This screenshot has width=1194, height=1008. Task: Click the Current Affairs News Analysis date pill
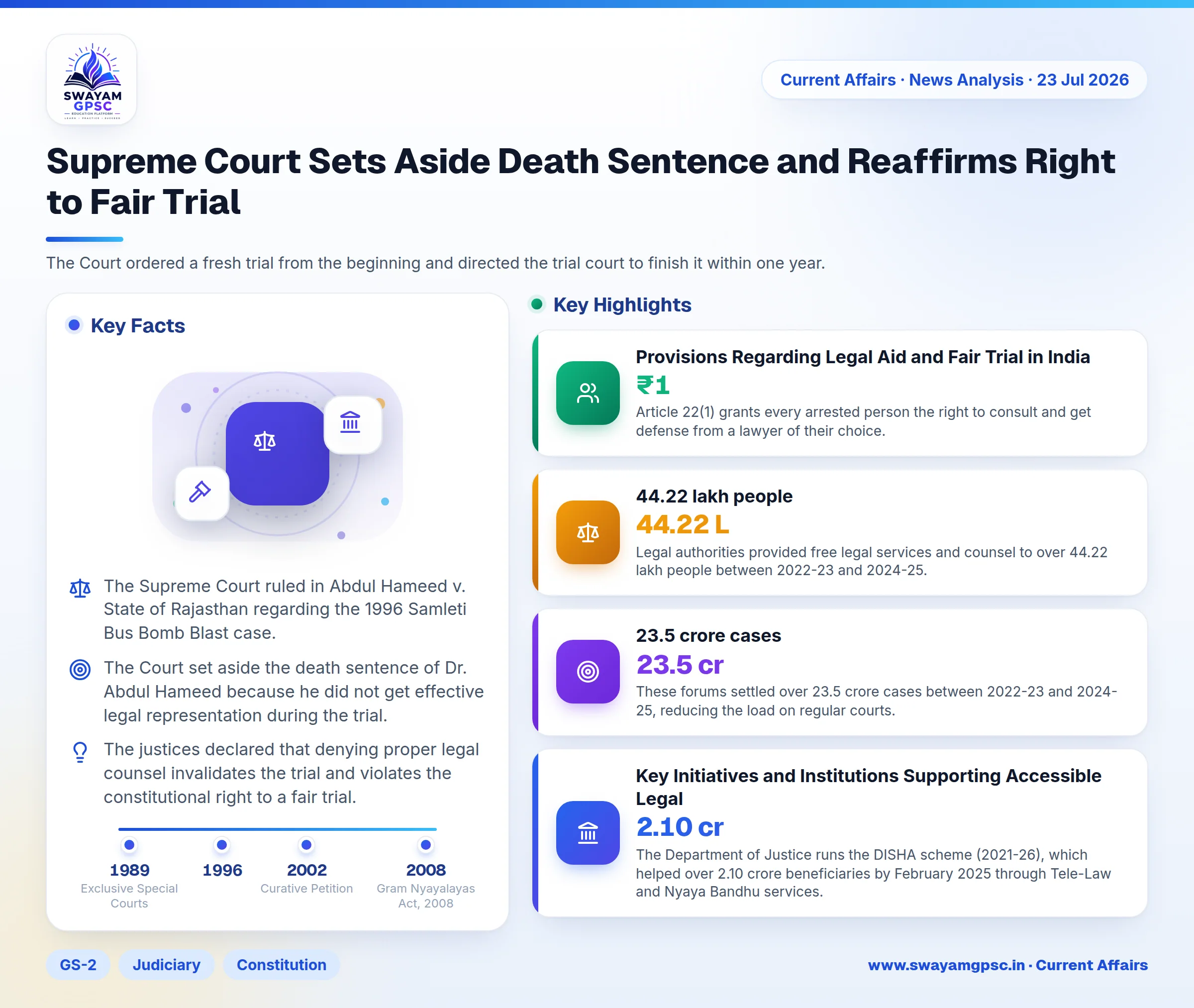[954, 80]
